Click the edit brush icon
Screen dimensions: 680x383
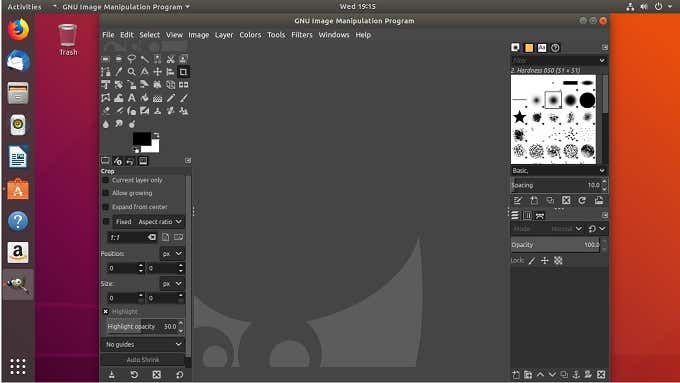click(517, 200)
